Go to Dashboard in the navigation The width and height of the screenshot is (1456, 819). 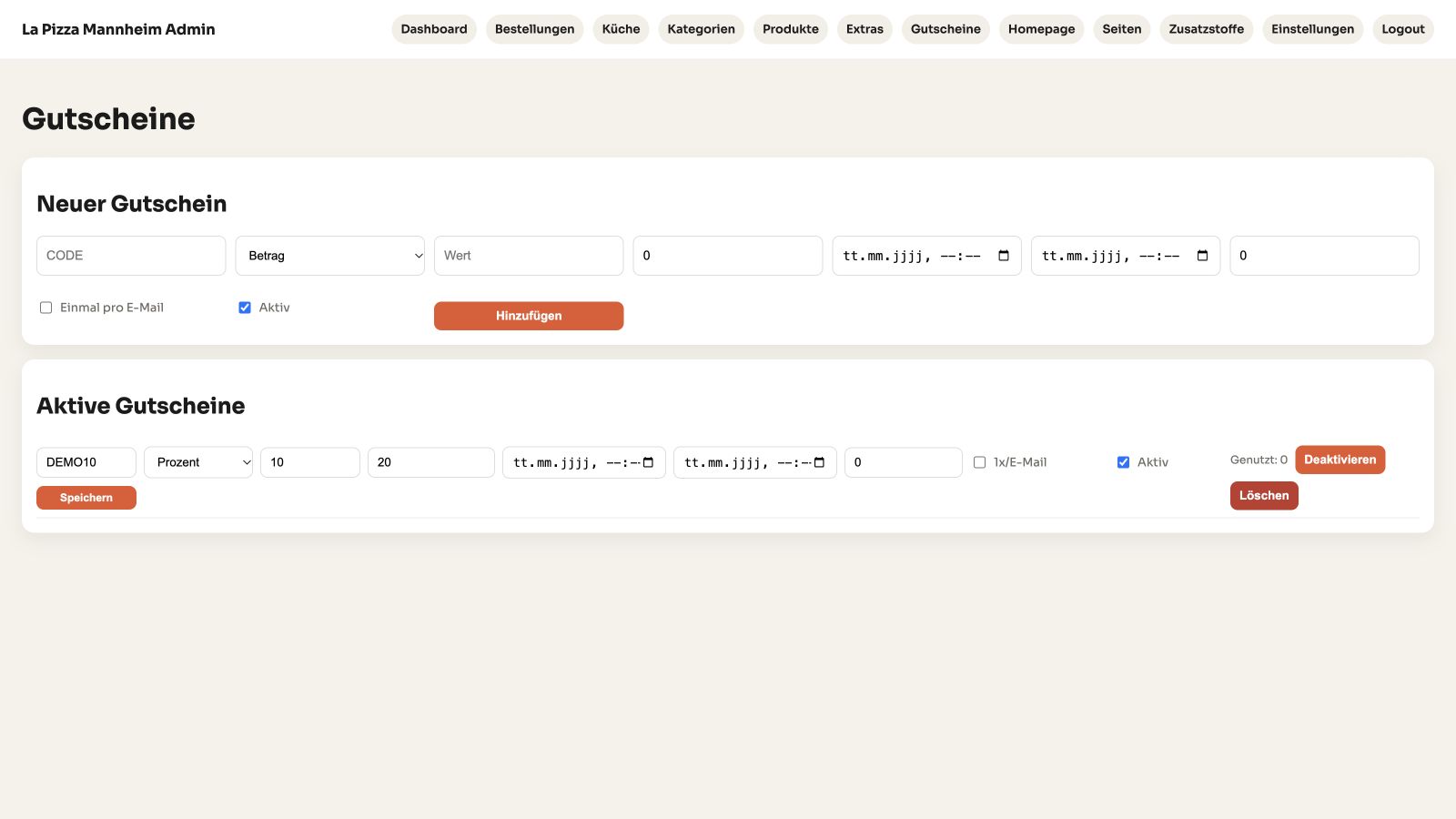pos(434,29)
